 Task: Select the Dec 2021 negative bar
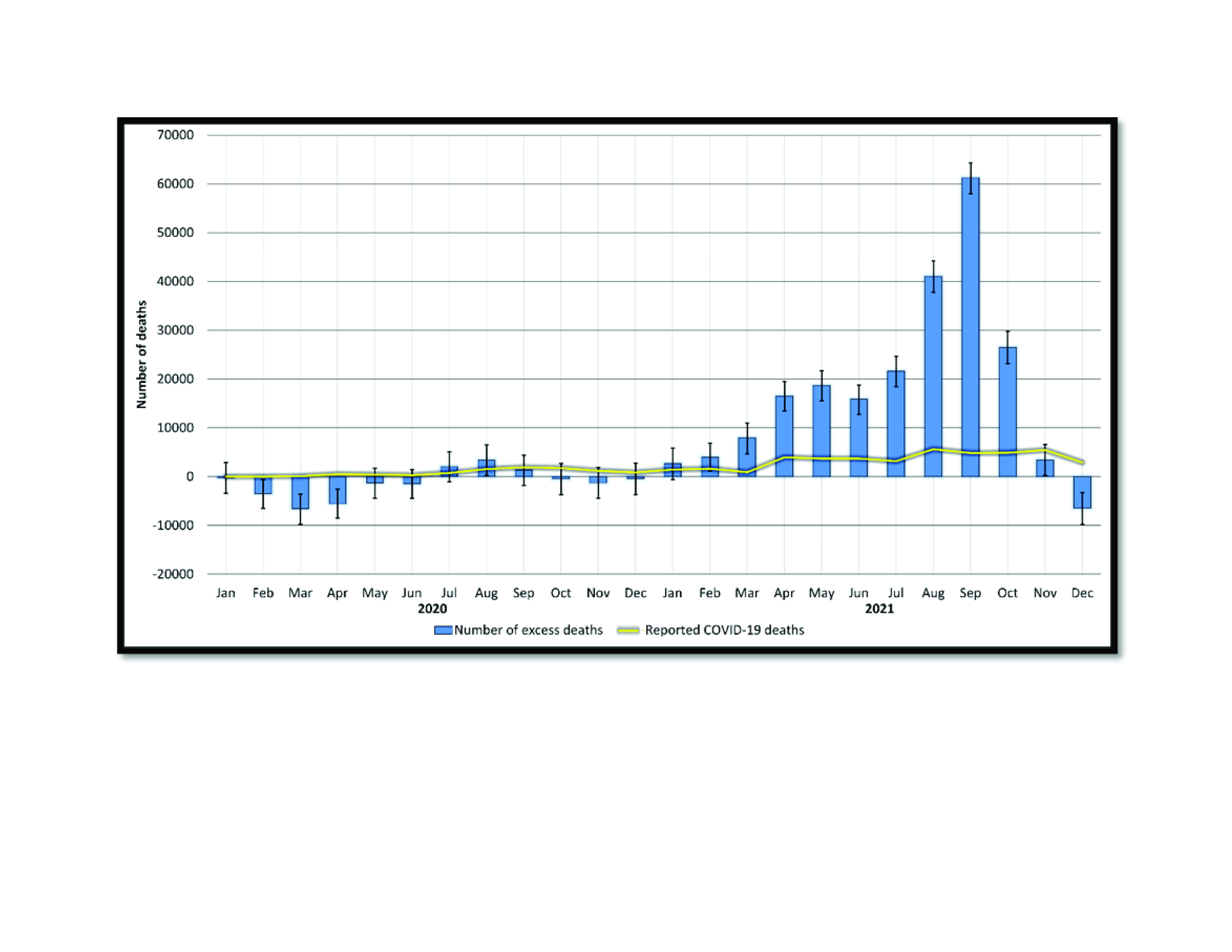(x=1082, y=492)
